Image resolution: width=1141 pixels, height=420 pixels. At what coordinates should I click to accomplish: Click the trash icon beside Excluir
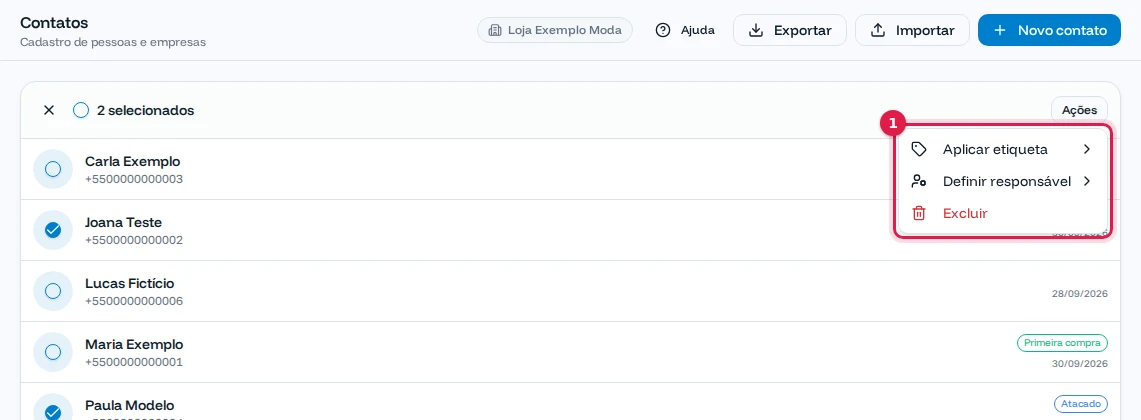[919, 213]
